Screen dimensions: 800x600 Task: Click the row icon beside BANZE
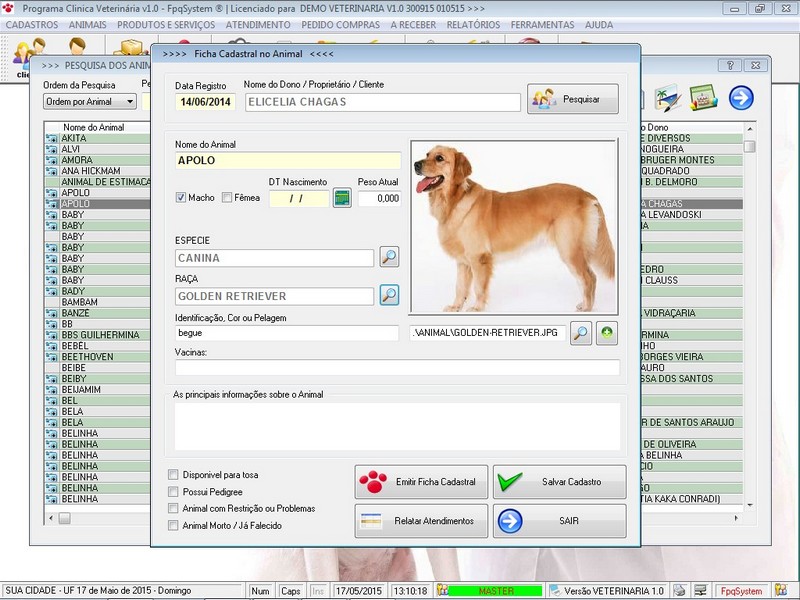52,313
